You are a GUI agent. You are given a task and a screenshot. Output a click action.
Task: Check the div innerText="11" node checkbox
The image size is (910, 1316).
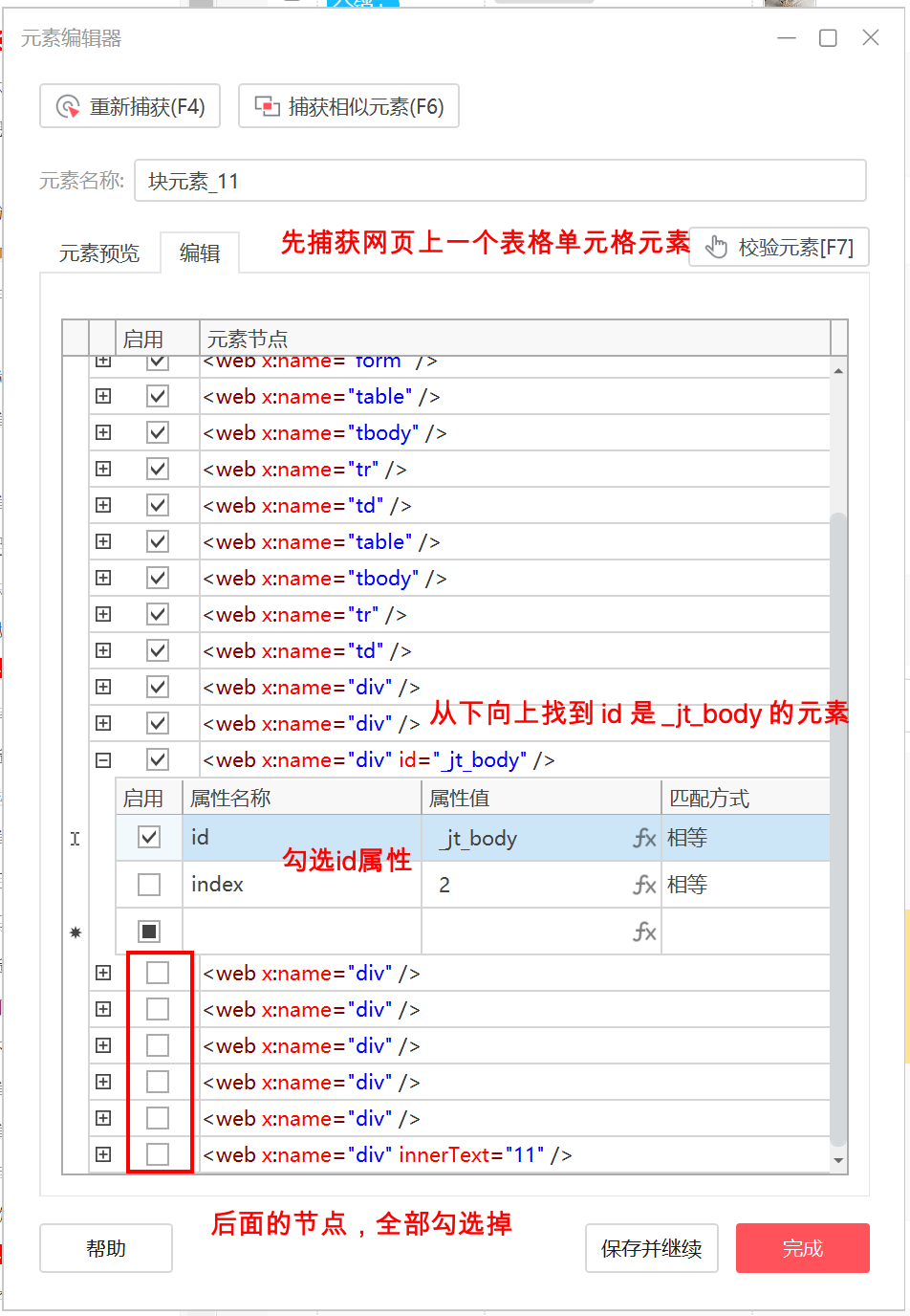click(158, 1154)
